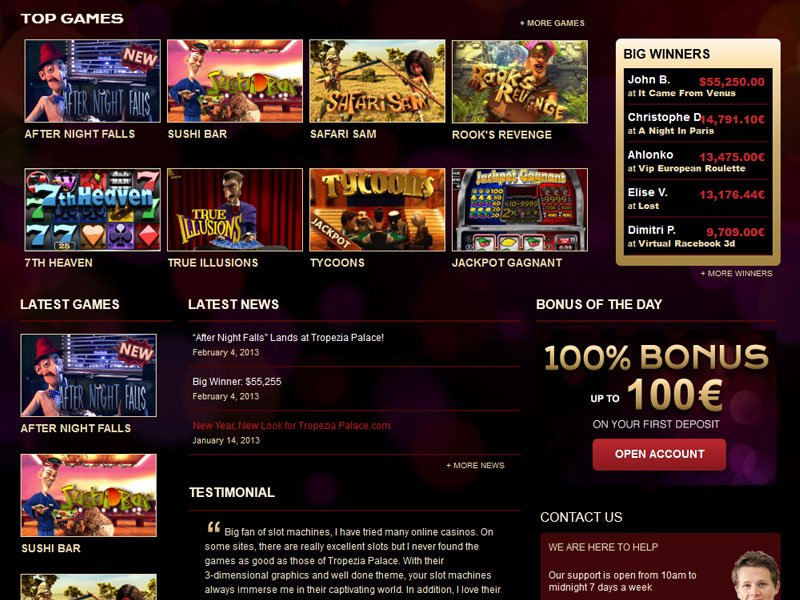Launch the 7th Heaven slot thumbnail

92,210
